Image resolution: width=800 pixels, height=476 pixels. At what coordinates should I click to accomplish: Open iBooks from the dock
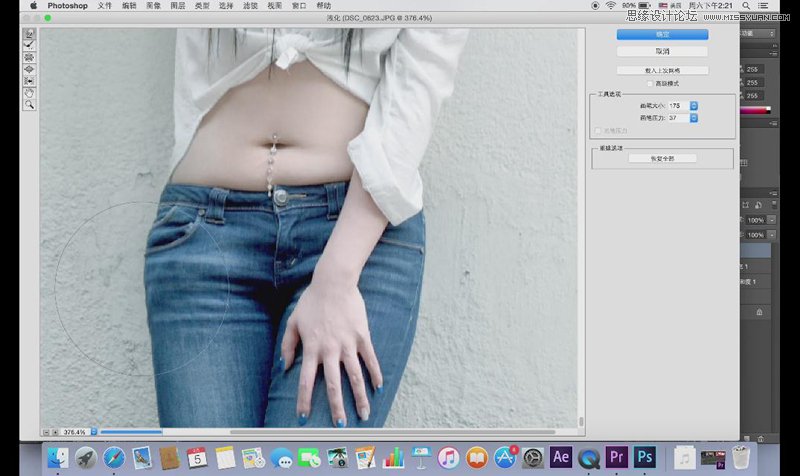(477, 458)
